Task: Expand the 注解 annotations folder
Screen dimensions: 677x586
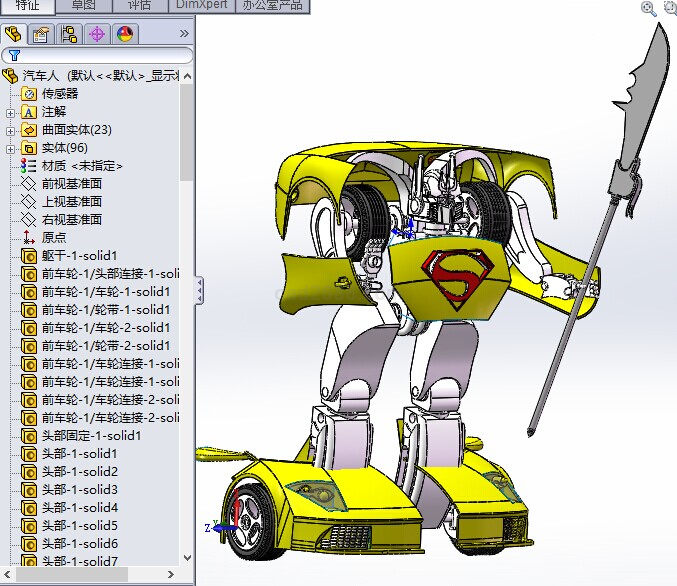Action: click(x=11, y=112)
